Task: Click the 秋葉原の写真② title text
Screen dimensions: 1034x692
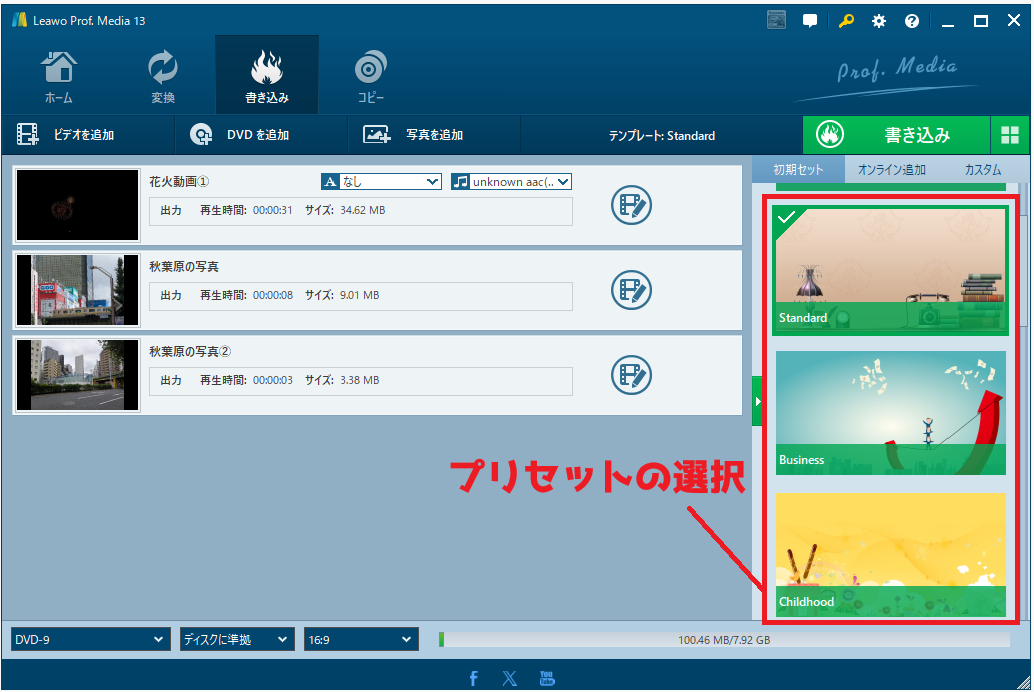Action: coord(190,352)
